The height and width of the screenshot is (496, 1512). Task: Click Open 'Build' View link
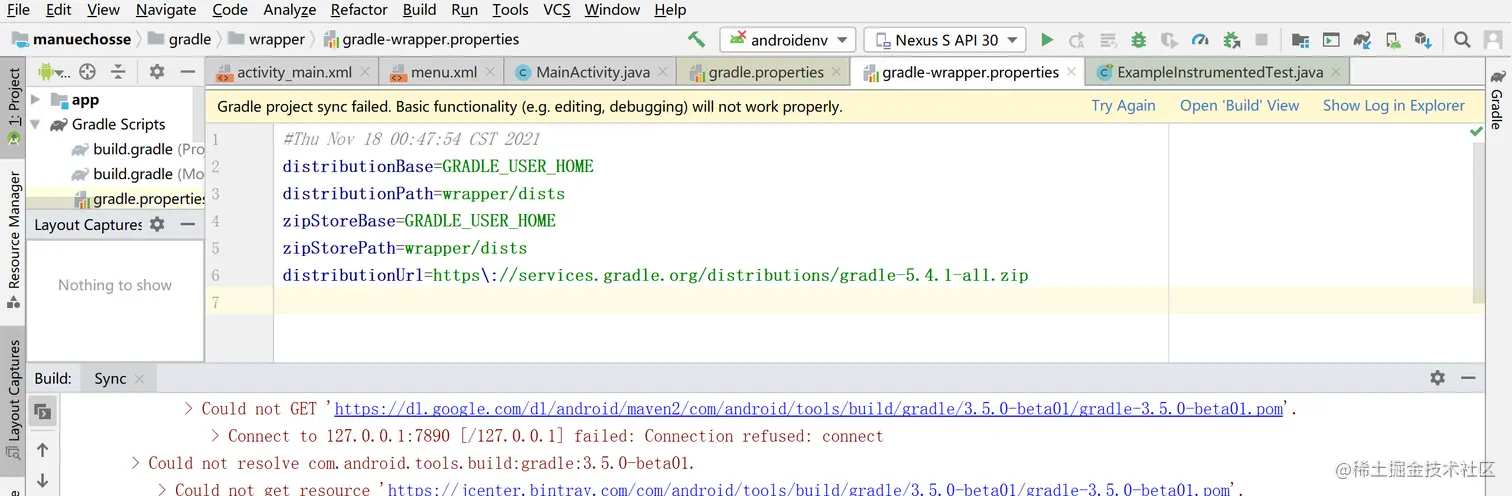pos(1239,106)
